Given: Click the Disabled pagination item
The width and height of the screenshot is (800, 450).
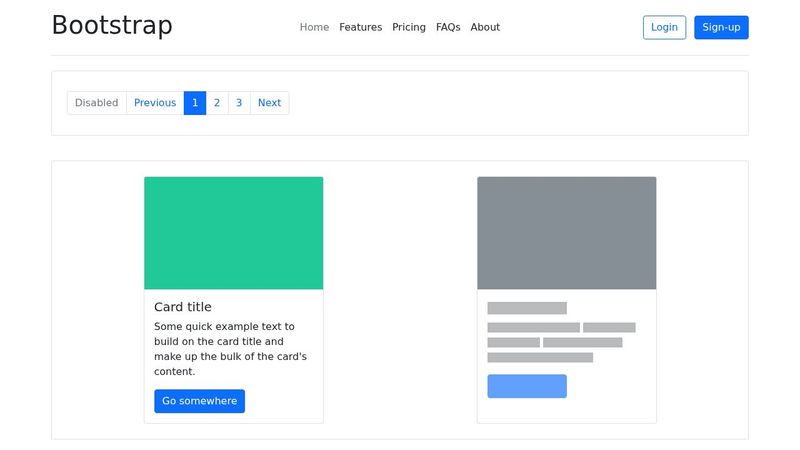Looking at the screenshot, I should 96,103.
